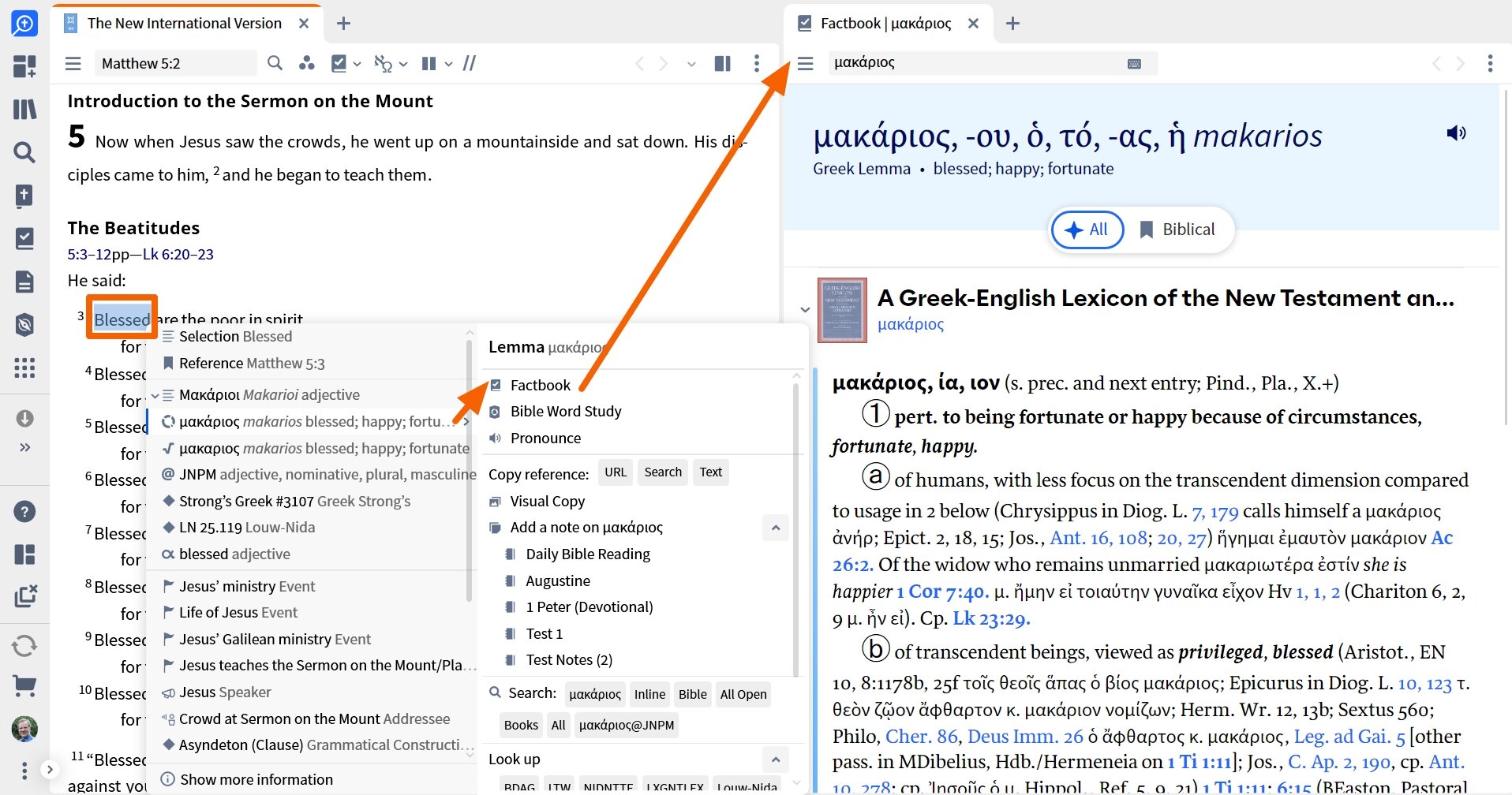Open the Factbook checkmark icon in the sidebar
Viewport: 1512px width, 795px height.
[x=24, y=238]
